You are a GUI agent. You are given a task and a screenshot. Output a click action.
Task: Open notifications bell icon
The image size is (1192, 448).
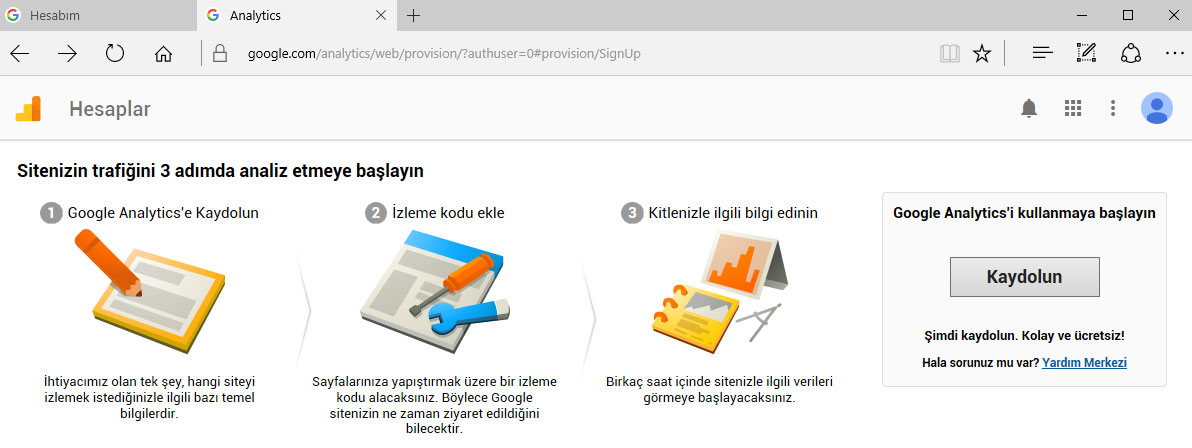click(1029, 109)
